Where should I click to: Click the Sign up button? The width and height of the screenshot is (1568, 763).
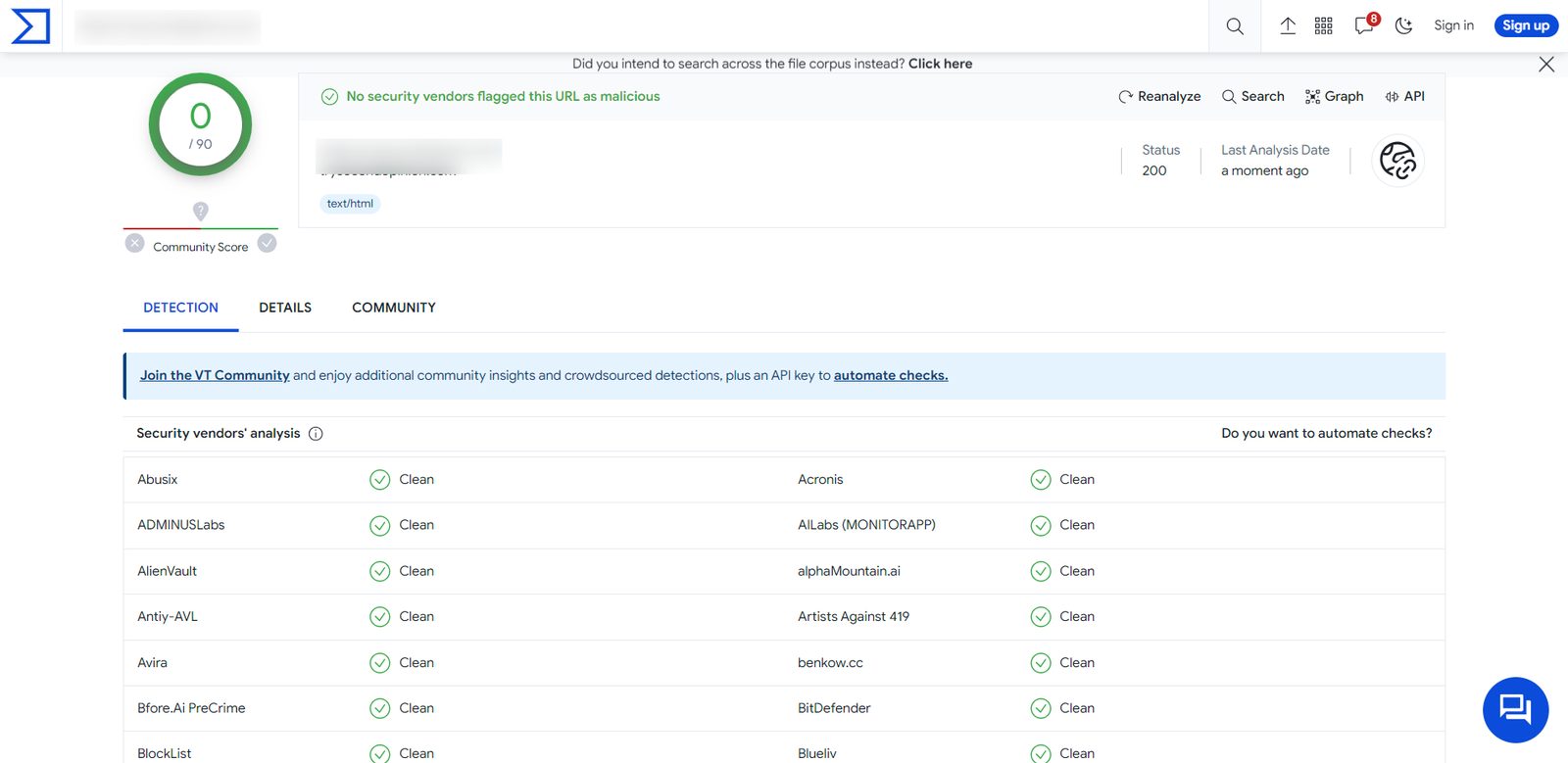click(1526, 25)
